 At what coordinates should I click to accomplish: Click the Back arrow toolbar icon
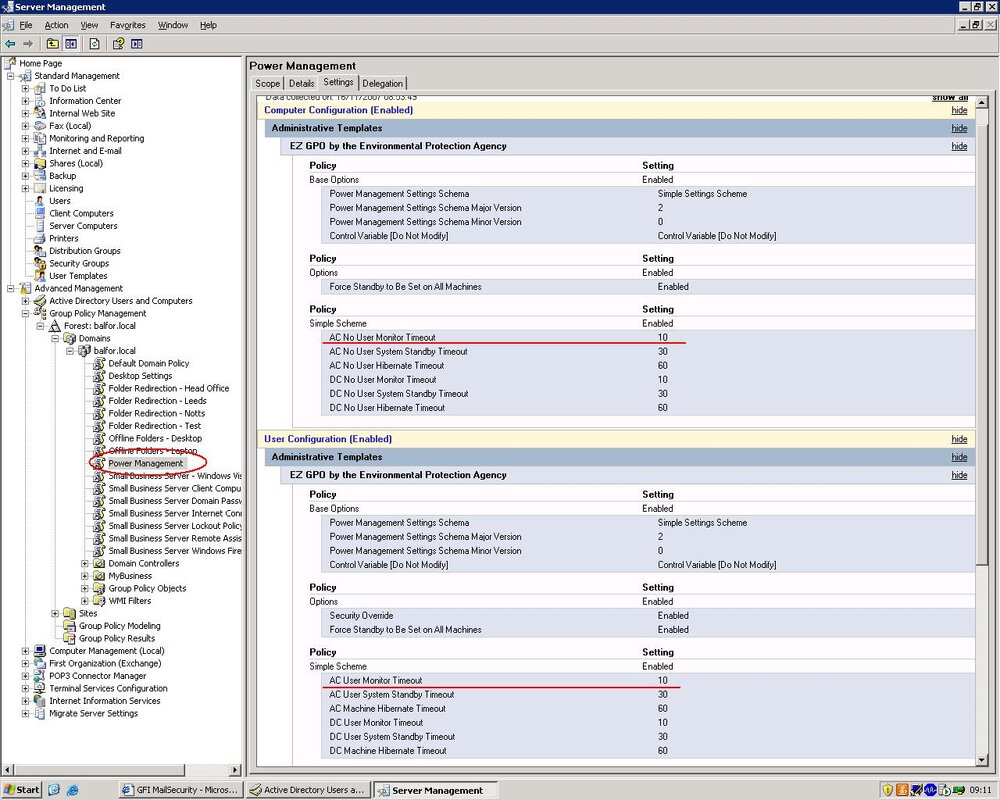click(x=10, y=43)
